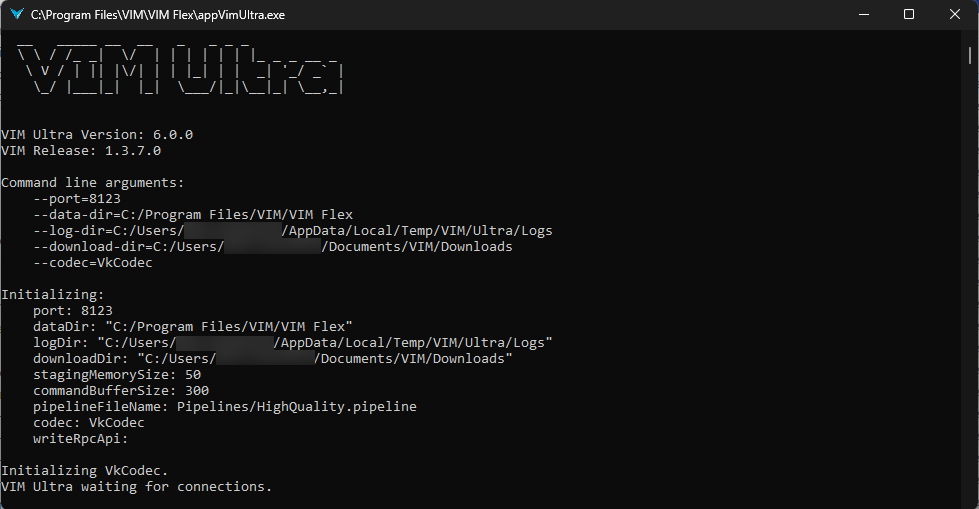The width and height of the screenshot is (979, 509).
Task: Maximize the appVimUltra console window
Action: tap(909, 14)
